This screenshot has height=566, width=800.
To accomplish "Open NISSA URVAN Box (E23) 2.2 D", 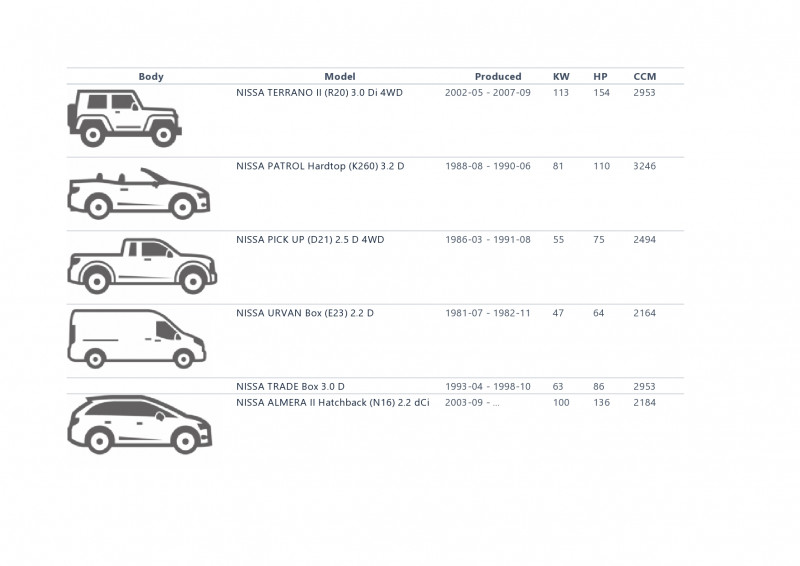I will coord(305,313).
